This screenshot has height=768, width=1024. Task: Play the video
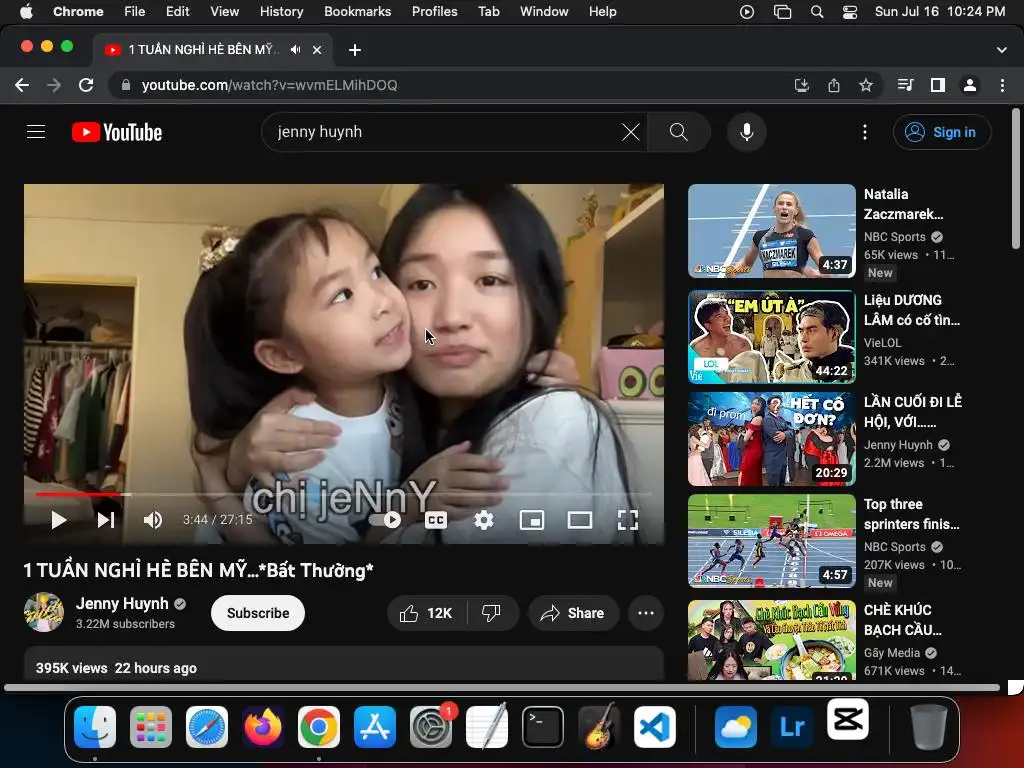click(x=59, y=520)
